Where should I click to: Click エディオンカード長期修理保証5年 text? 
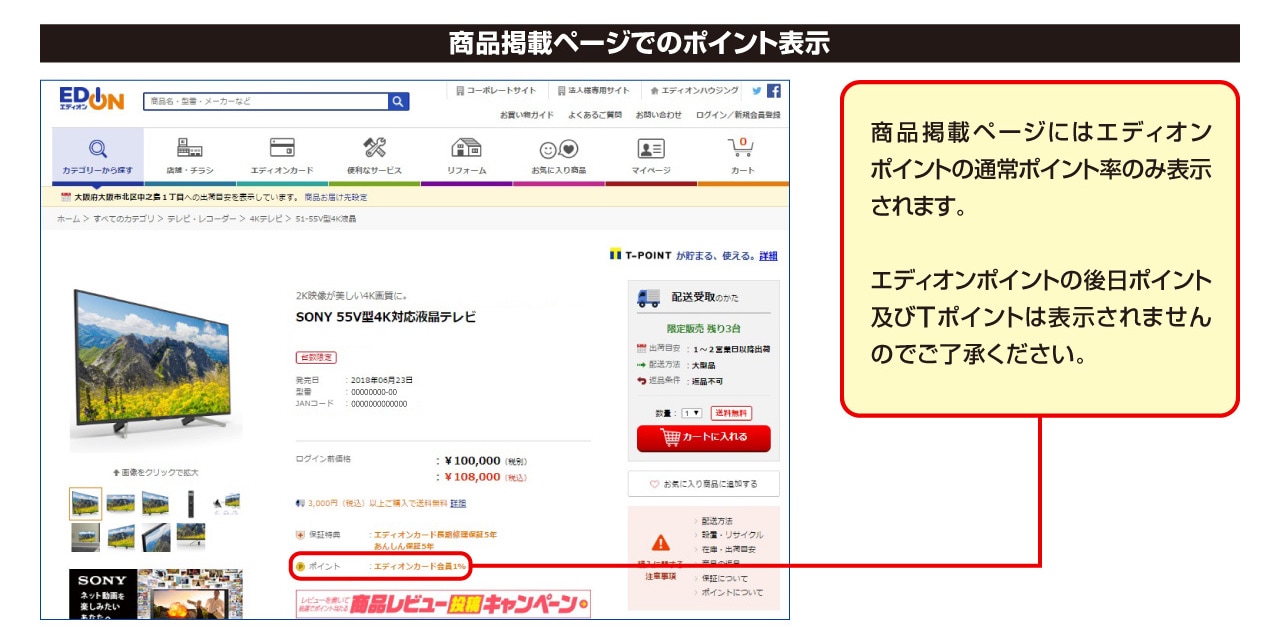435,535
